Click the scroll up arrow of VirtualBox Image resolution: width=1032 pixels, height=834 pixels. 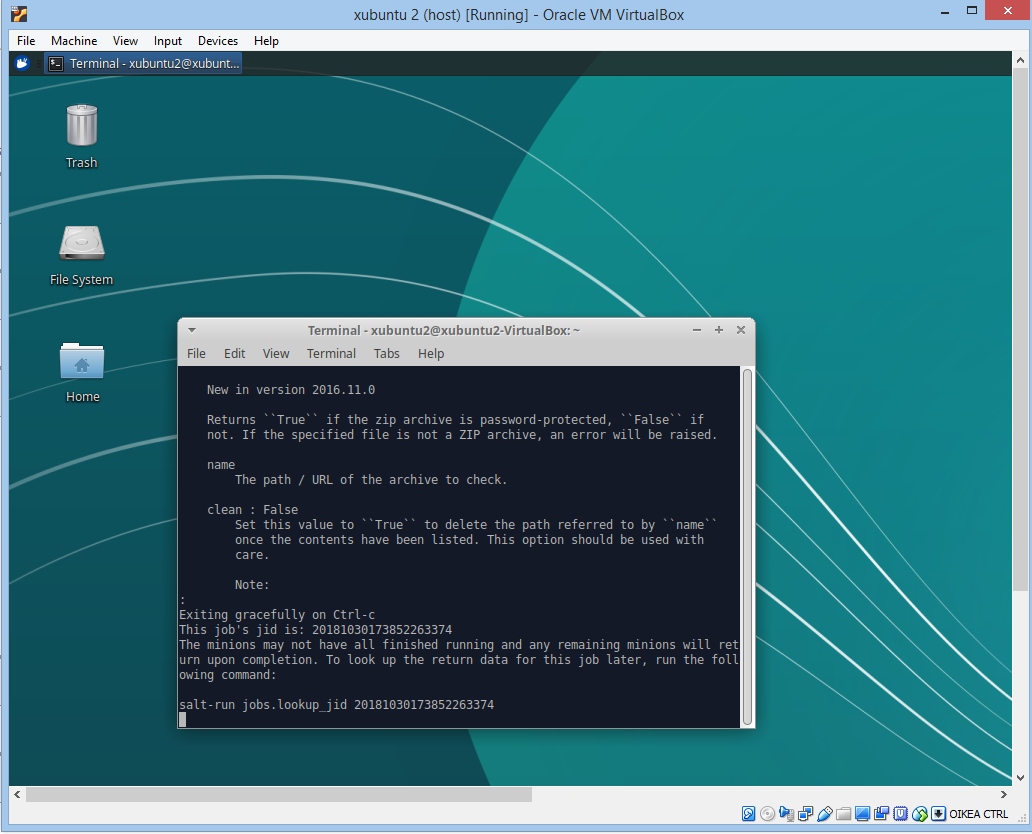pyautogui.click(x=1020, y=60)
